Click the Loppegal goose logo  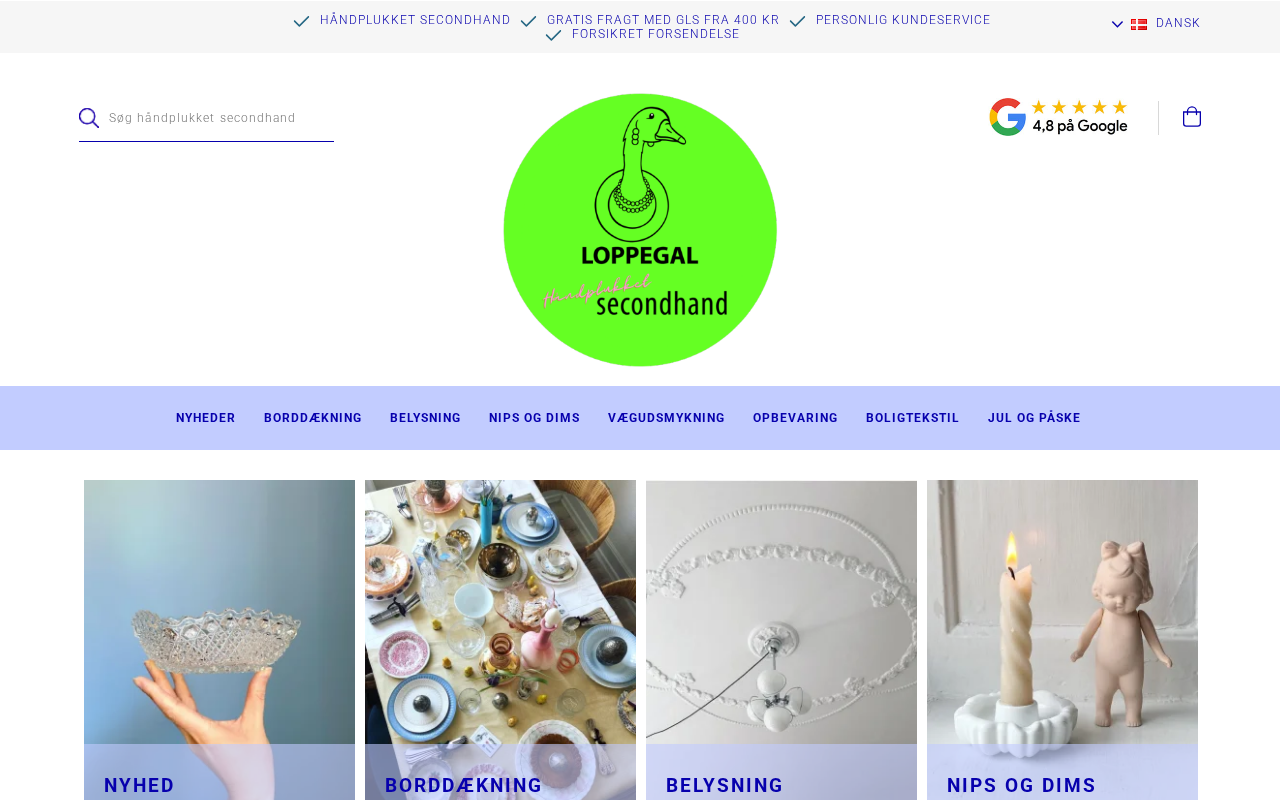pyautogui.click(x=640, y=230)
